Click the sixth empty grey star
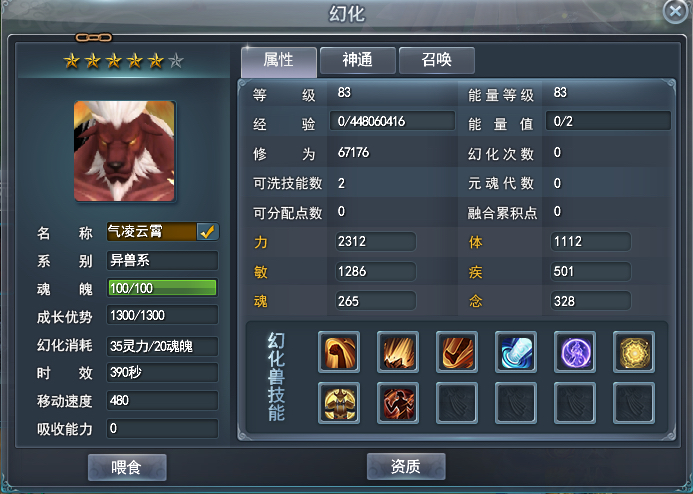This screenshot has height=494, width=693. click(176, 61)
